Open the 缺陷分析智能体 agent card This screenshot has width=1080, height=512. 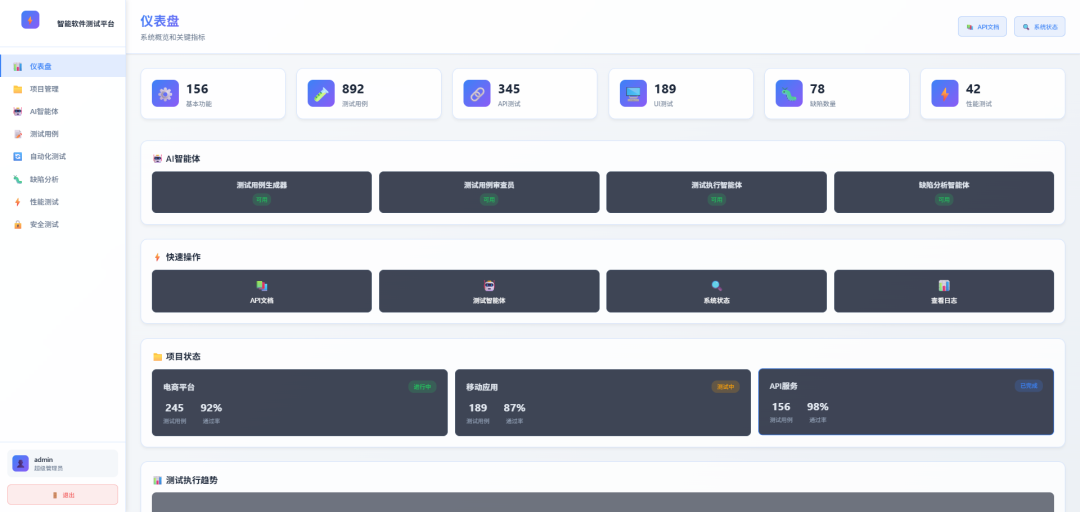tap(944, 192)
